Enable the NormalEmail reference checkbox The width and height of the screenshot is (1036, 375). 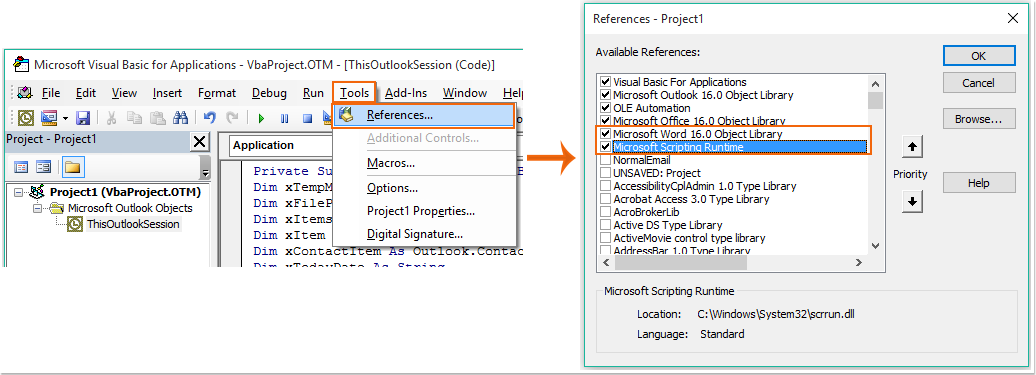coord(605,160)
